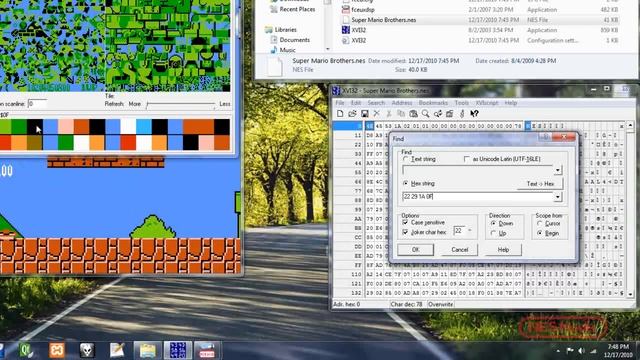
Task: Open the Qt Creator taskbar icon
Action: (27, 350)
